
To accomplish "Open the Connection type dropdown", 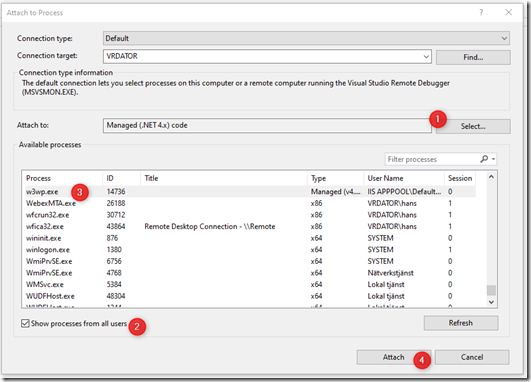I will pyautogui.click(x=306, y=38).
